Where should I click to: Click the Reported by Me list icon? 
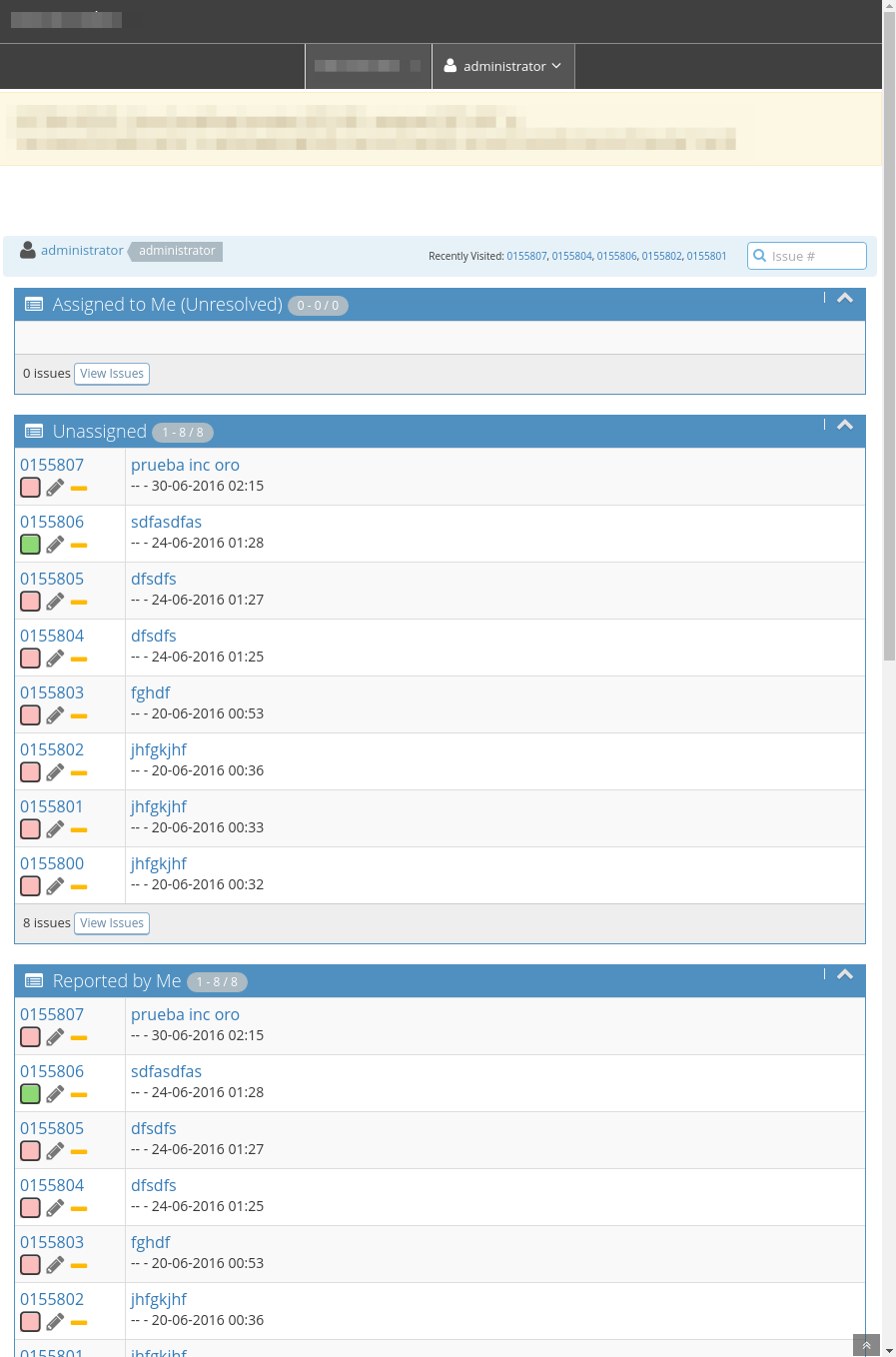click(x=34, y=981)
